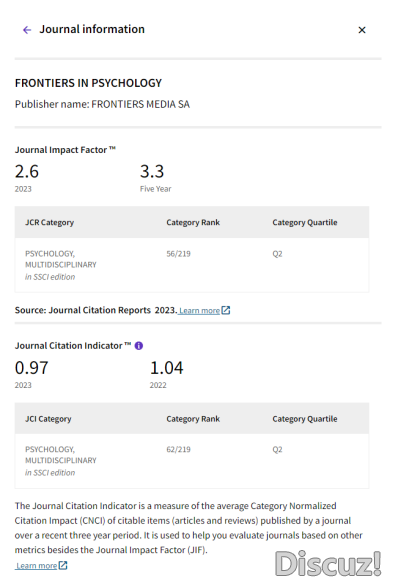Click PSYCHOLOGY, MULTIDISCIPLINARY in JCR table
This screenshot has height=588, width=398.
point(61,259)
